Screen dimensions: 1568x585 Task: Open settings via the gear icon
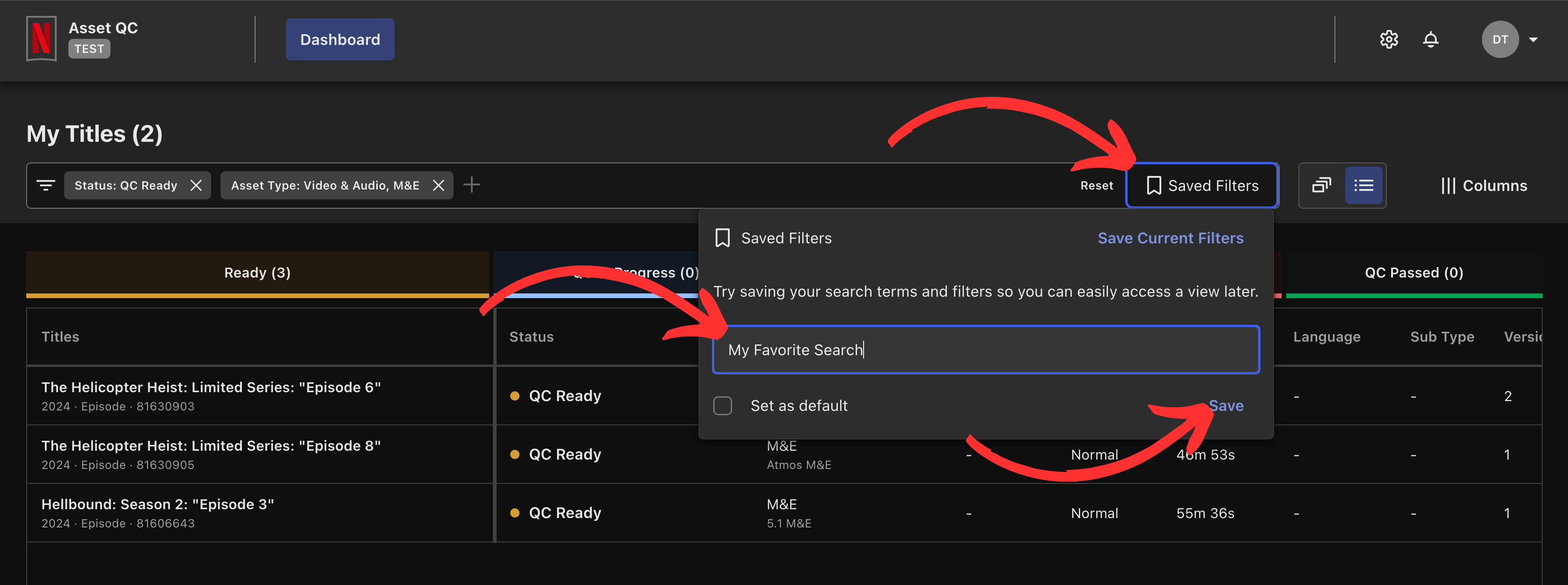[x=1388, y=40]
